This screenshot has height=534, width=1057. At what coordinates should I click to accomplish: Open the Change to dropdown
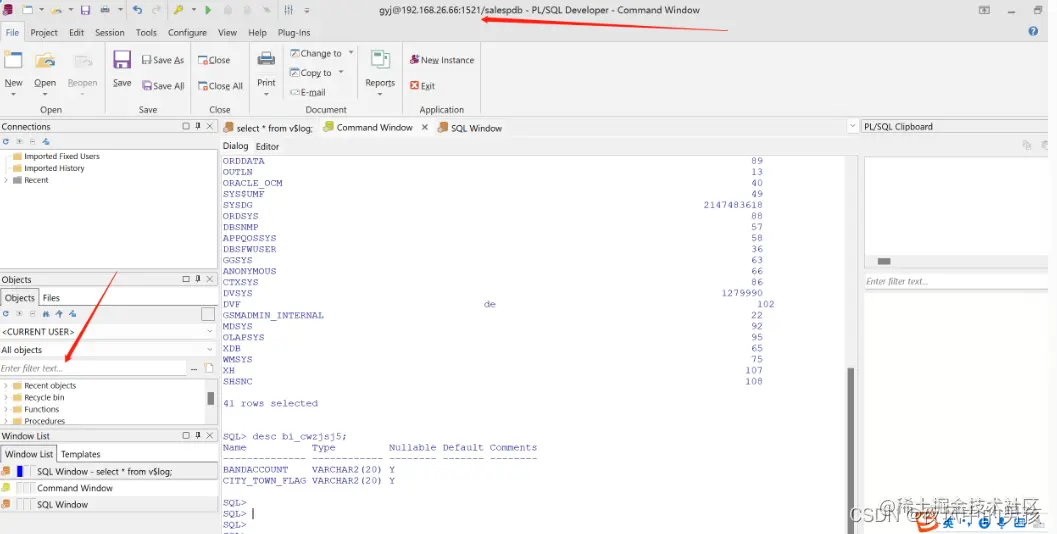(x=351, y=53)
